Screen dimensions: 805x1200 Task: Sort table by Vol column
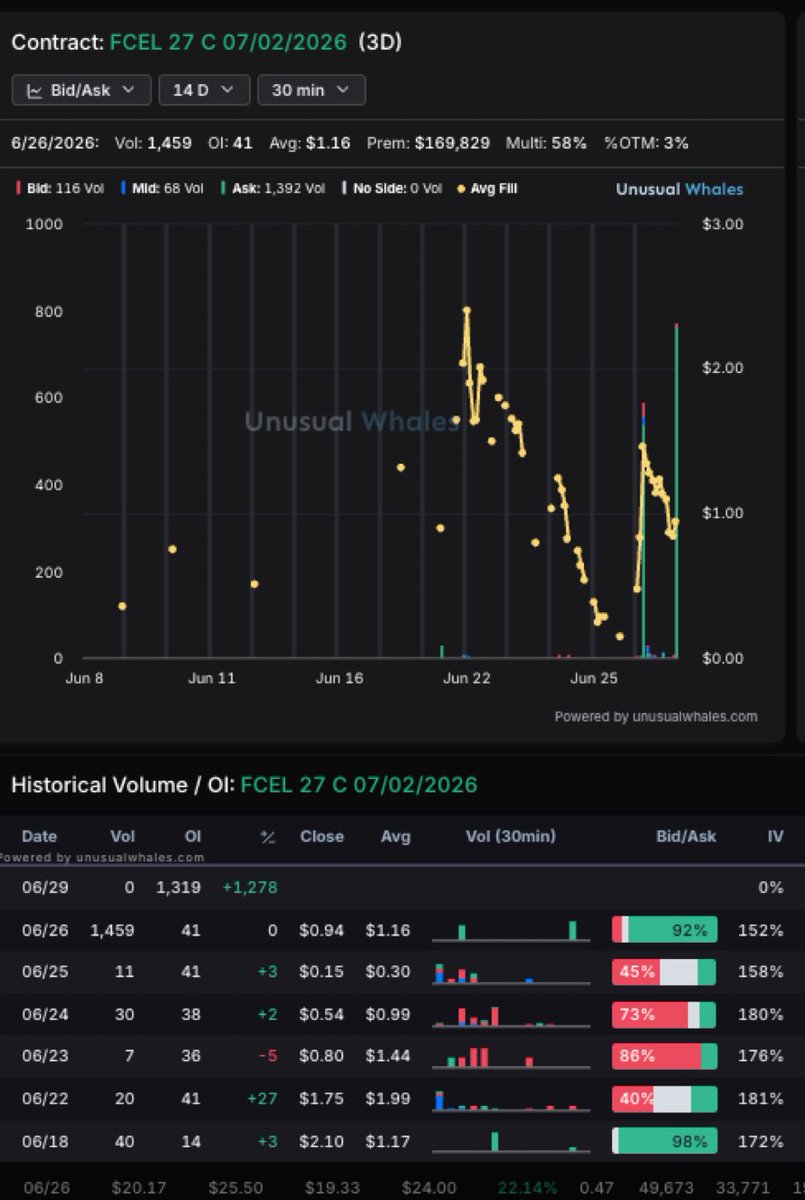pos(122,836)
